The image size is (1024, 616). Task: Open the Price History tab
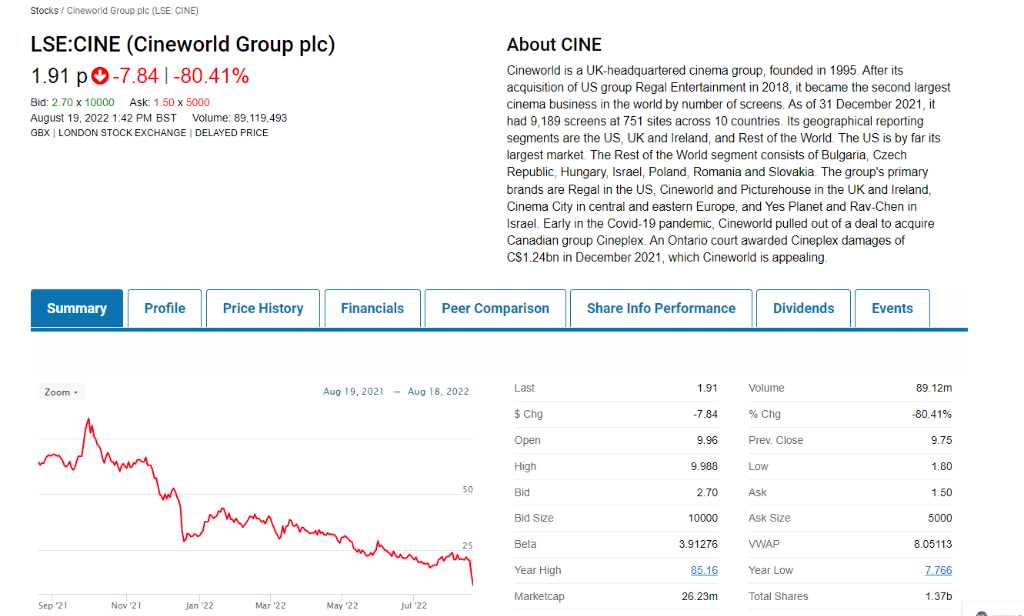coord(263,308)
